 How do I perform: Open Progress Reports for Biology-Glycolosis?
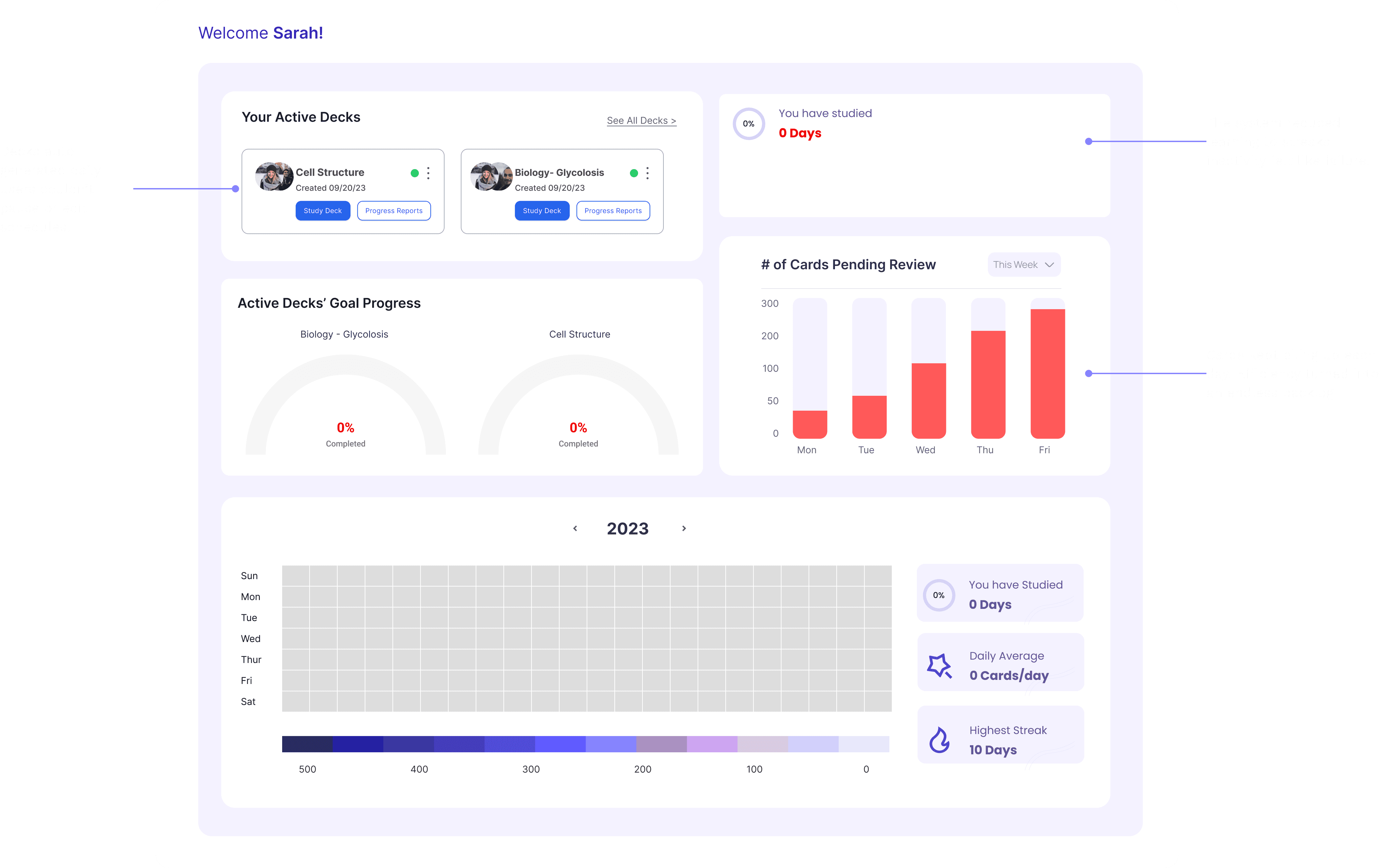(612, 211)
